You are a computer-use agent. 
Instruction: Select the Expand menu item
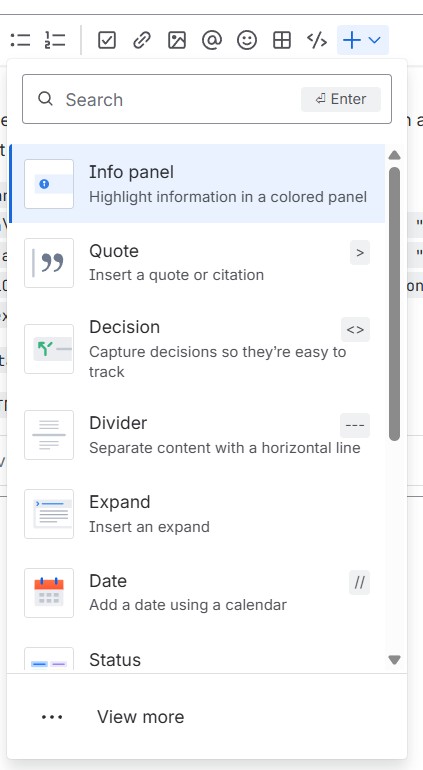[x=197, y=514]
